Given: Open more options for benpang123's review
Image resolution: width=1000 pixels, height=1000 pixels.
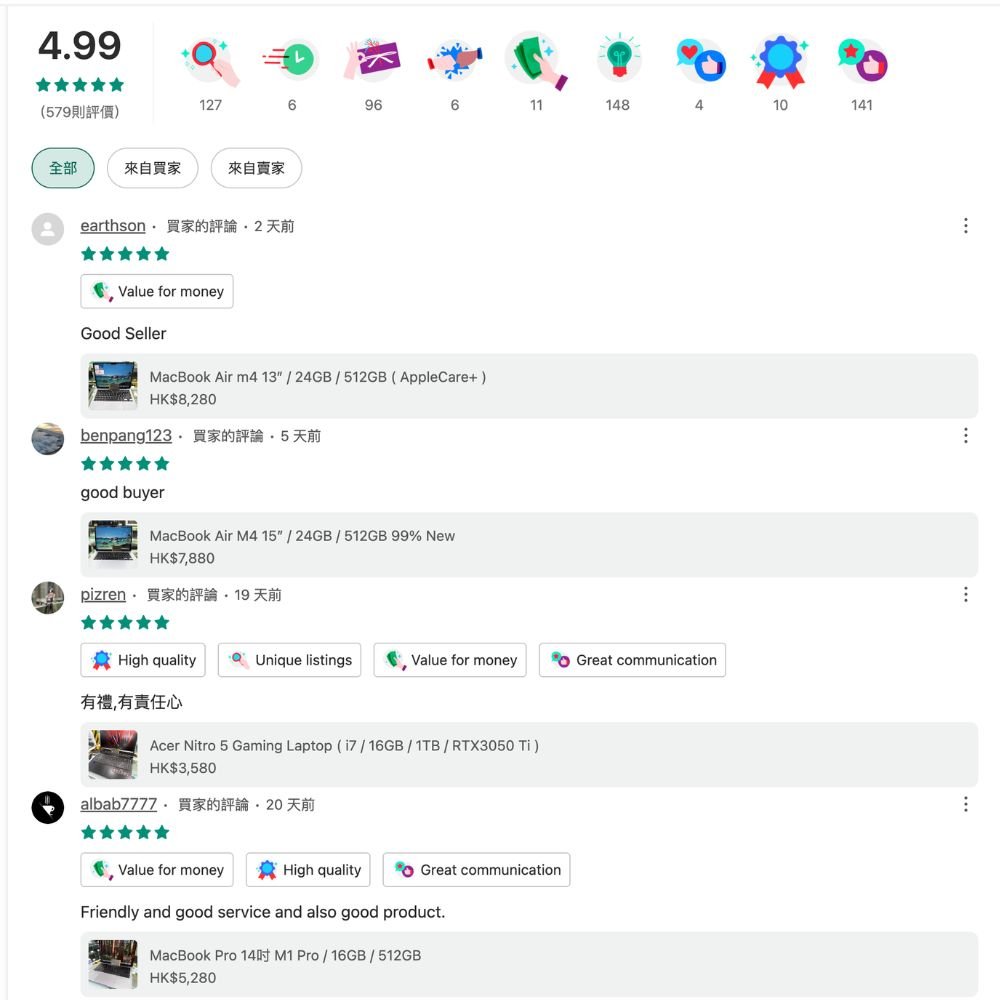Looking at the screenshot, I should [965, 436].
